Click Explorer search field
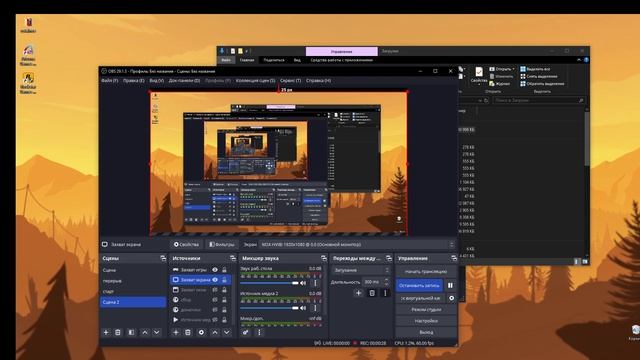This screenshot has width=640, height=360. click(x=538, y=100)
